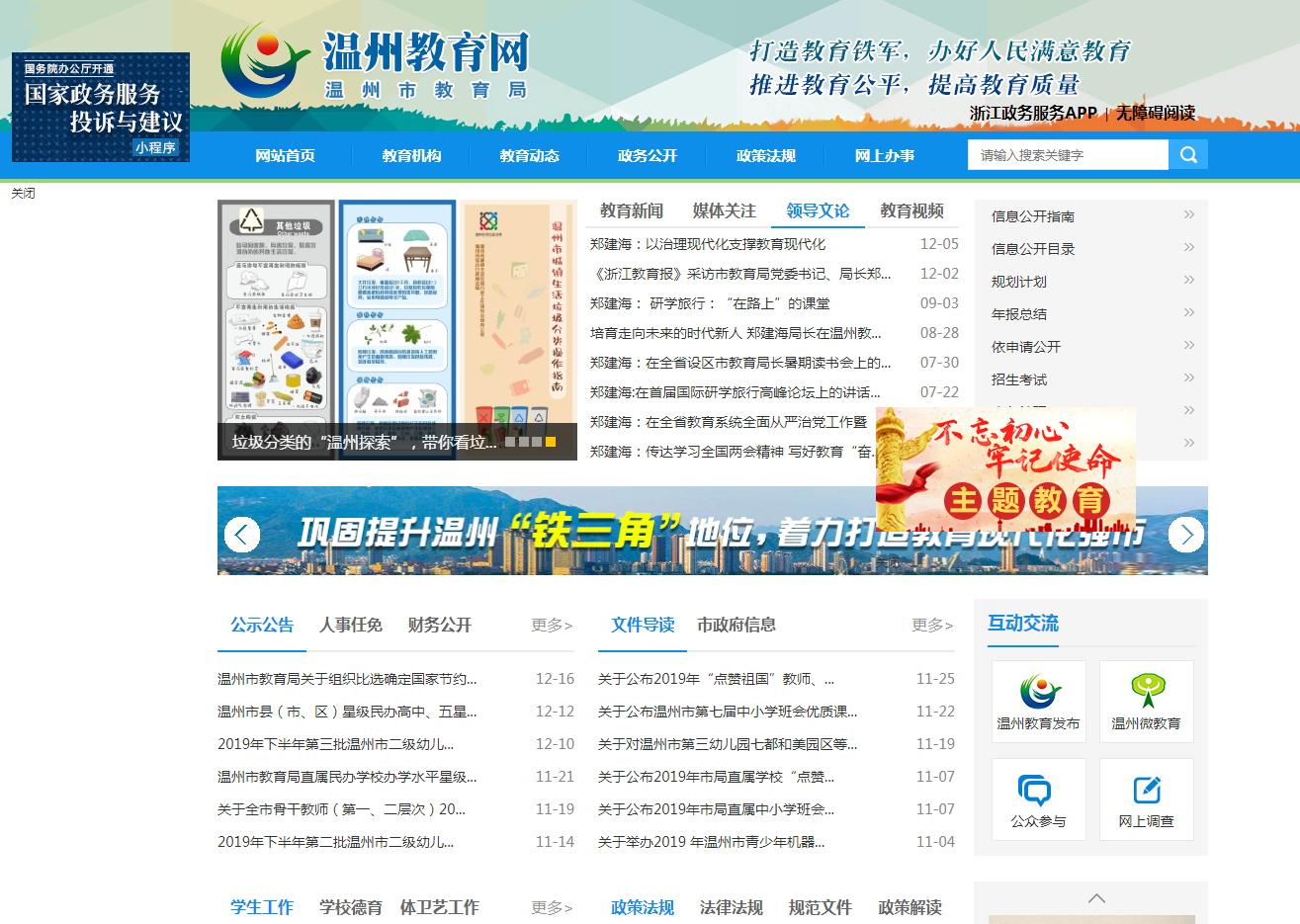Expand 招生考试 via its chevron
The height and width of the screenshot is (924, 1300).
coord(1187,377)
